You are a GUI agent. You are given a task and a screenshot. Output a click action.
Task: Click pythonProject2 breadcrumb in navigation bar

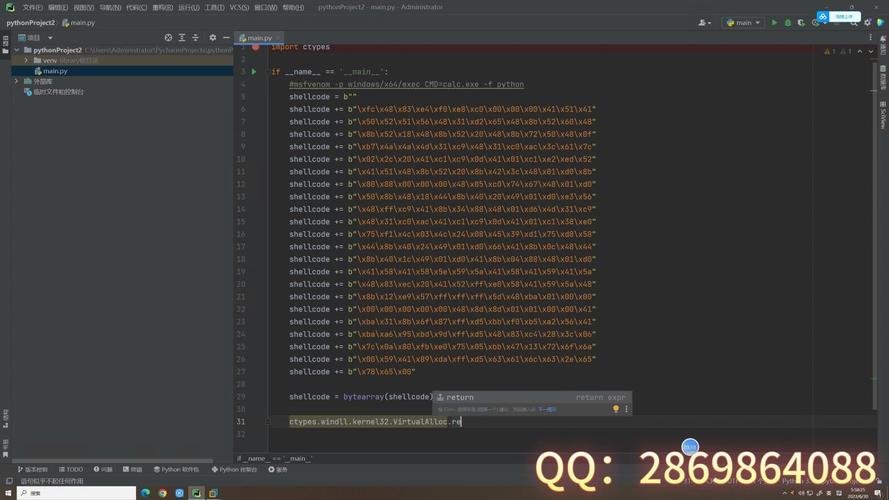(31, 23)
